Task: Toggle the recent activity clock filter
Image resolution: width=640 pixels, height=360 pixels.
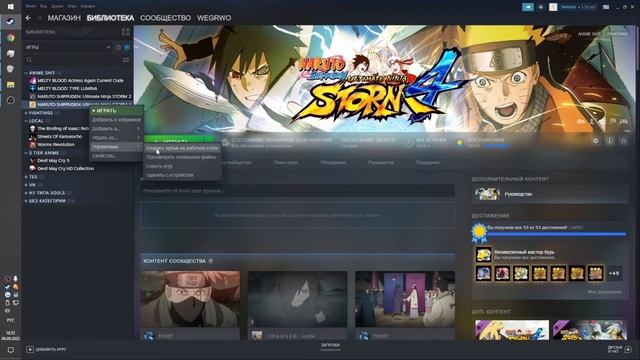Action: pos(118,47)
